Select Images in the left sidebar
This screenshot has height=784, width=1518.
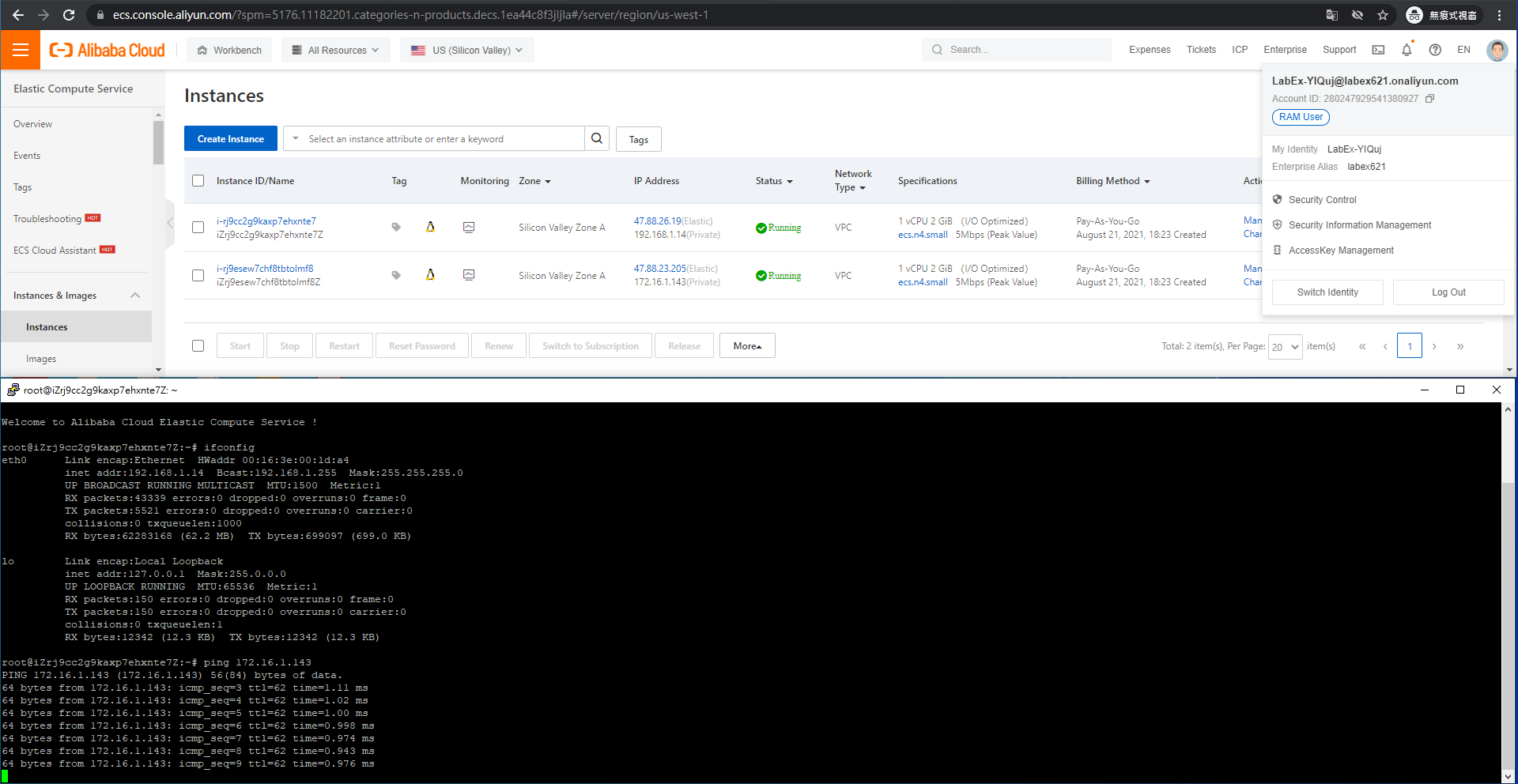pos(41,359)
